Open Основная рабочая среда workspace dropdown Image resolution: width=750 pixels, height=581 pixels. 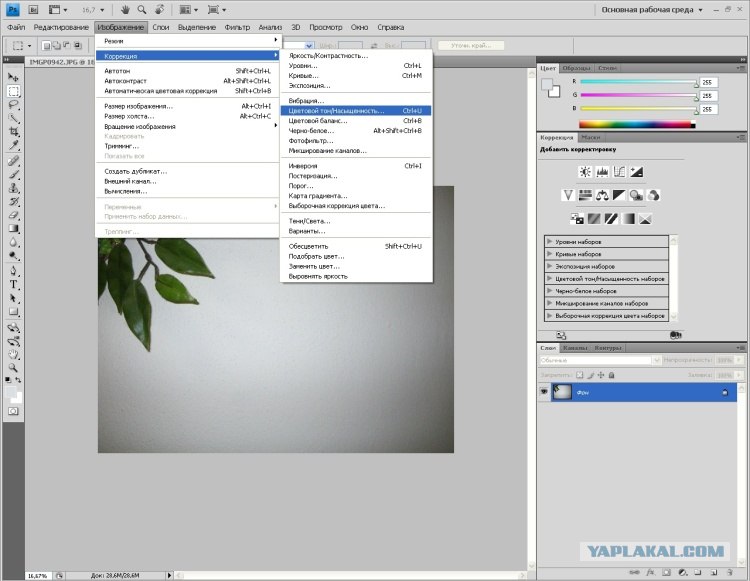(652, 10)
